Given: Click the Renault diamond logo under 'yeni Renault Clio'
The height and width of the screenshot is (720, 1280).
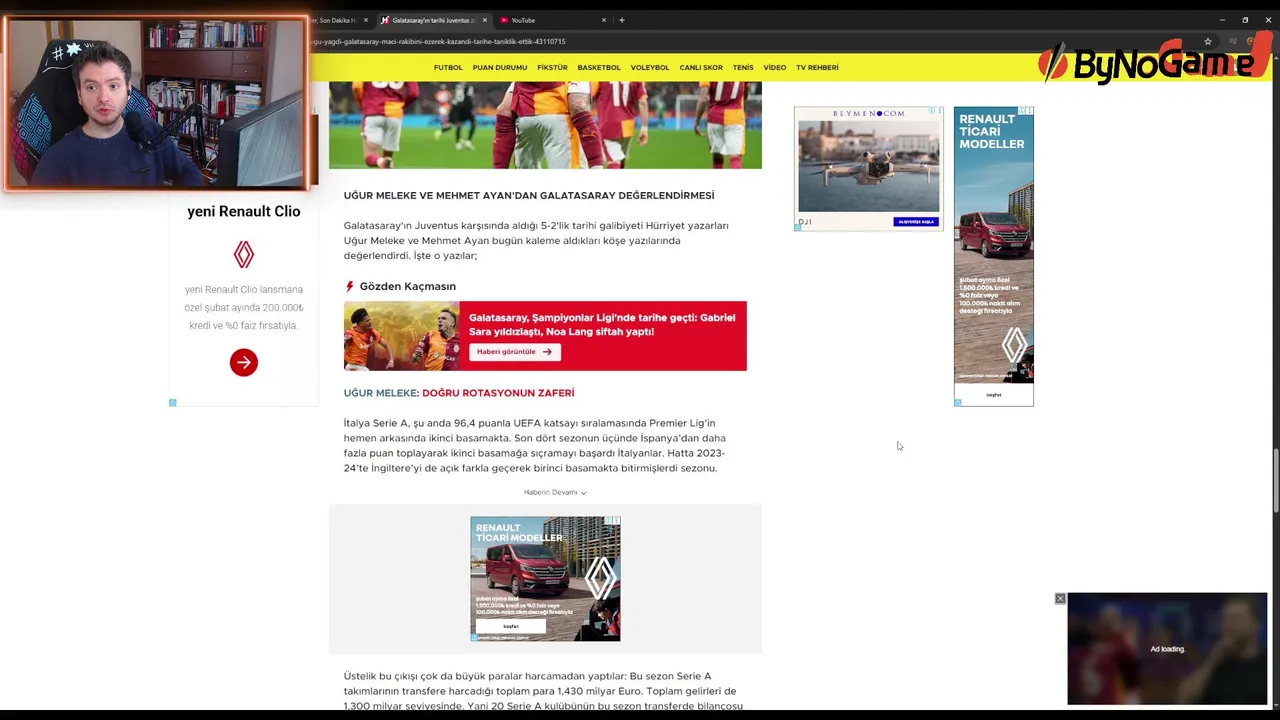Looking at the screenshot, I should (244, 255).
